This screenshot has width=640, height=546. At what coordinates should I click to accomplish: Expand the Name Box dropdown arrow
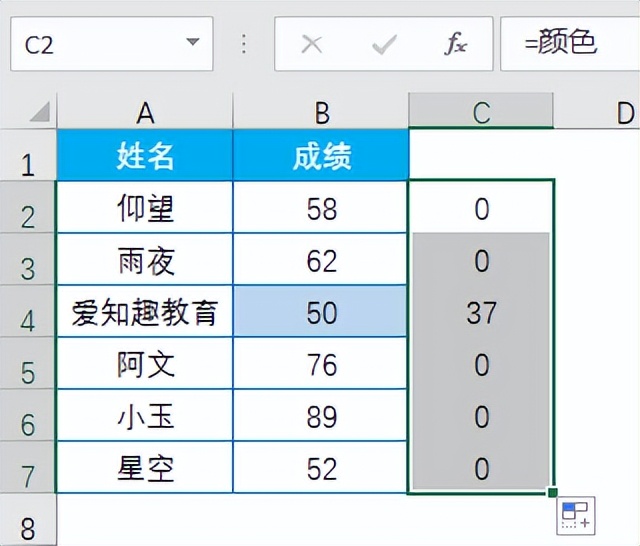192,41
